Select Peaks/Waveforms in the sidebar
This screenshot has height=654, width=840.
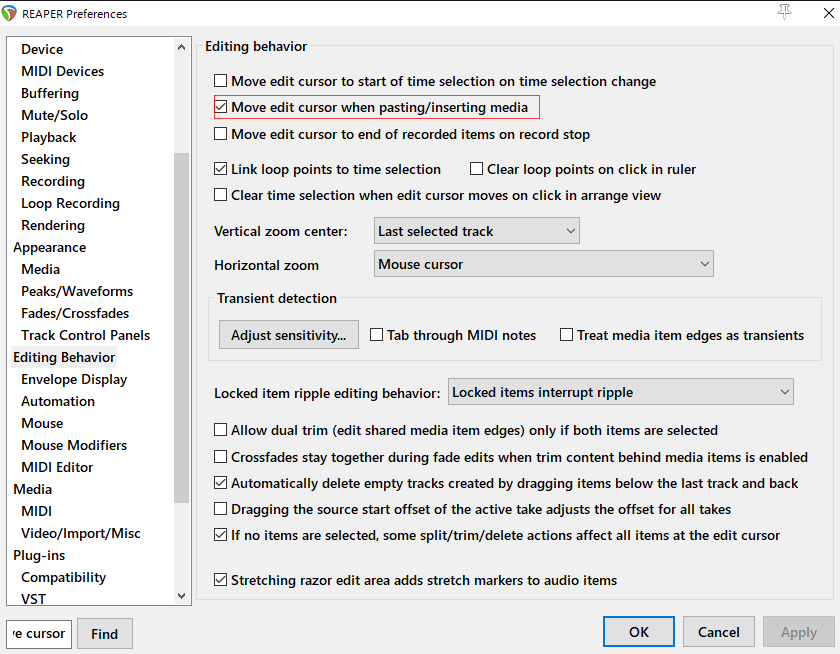coord(77,291)
